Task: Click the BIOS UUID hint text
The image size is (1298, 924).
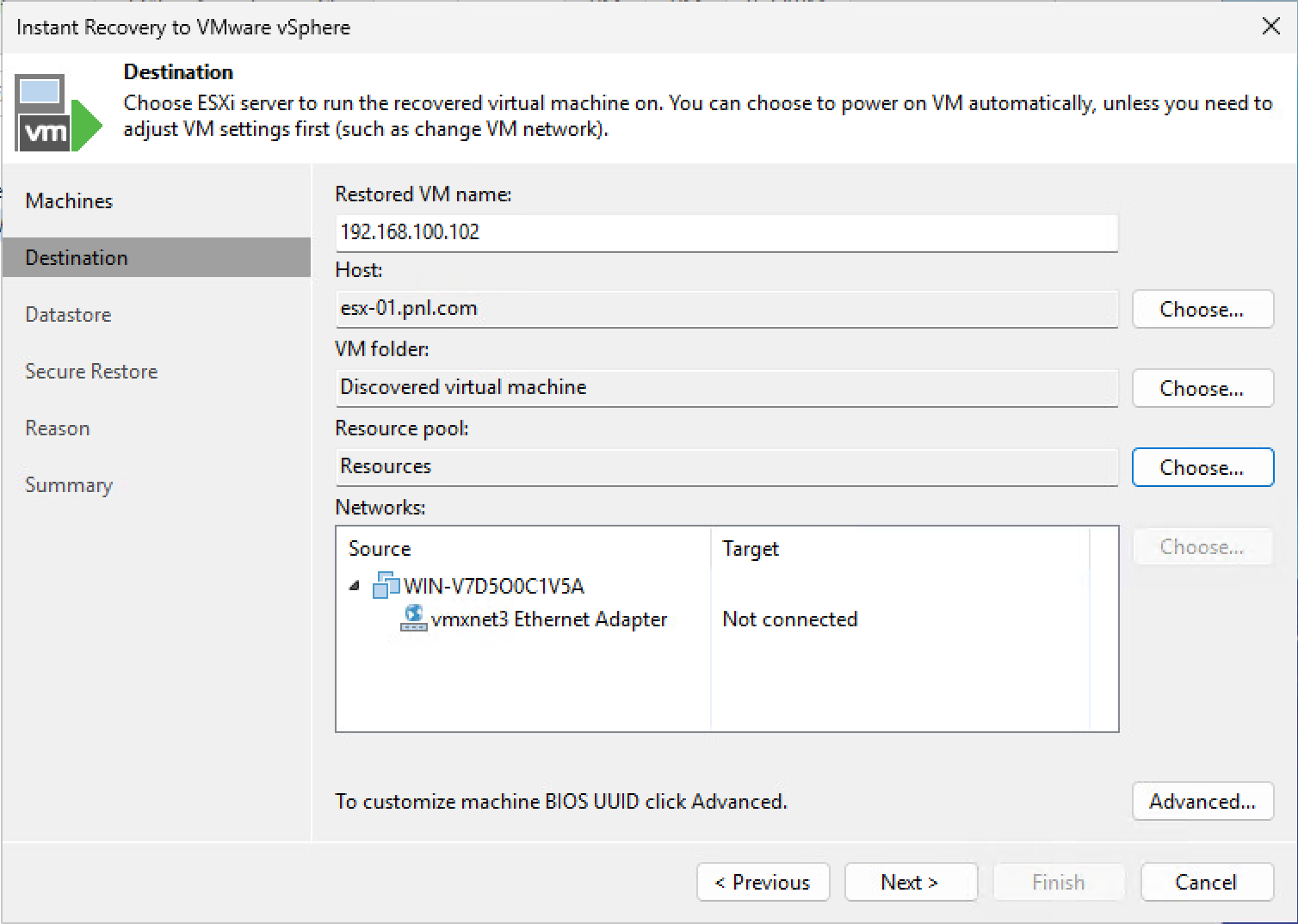Action: tap(561, 801)
